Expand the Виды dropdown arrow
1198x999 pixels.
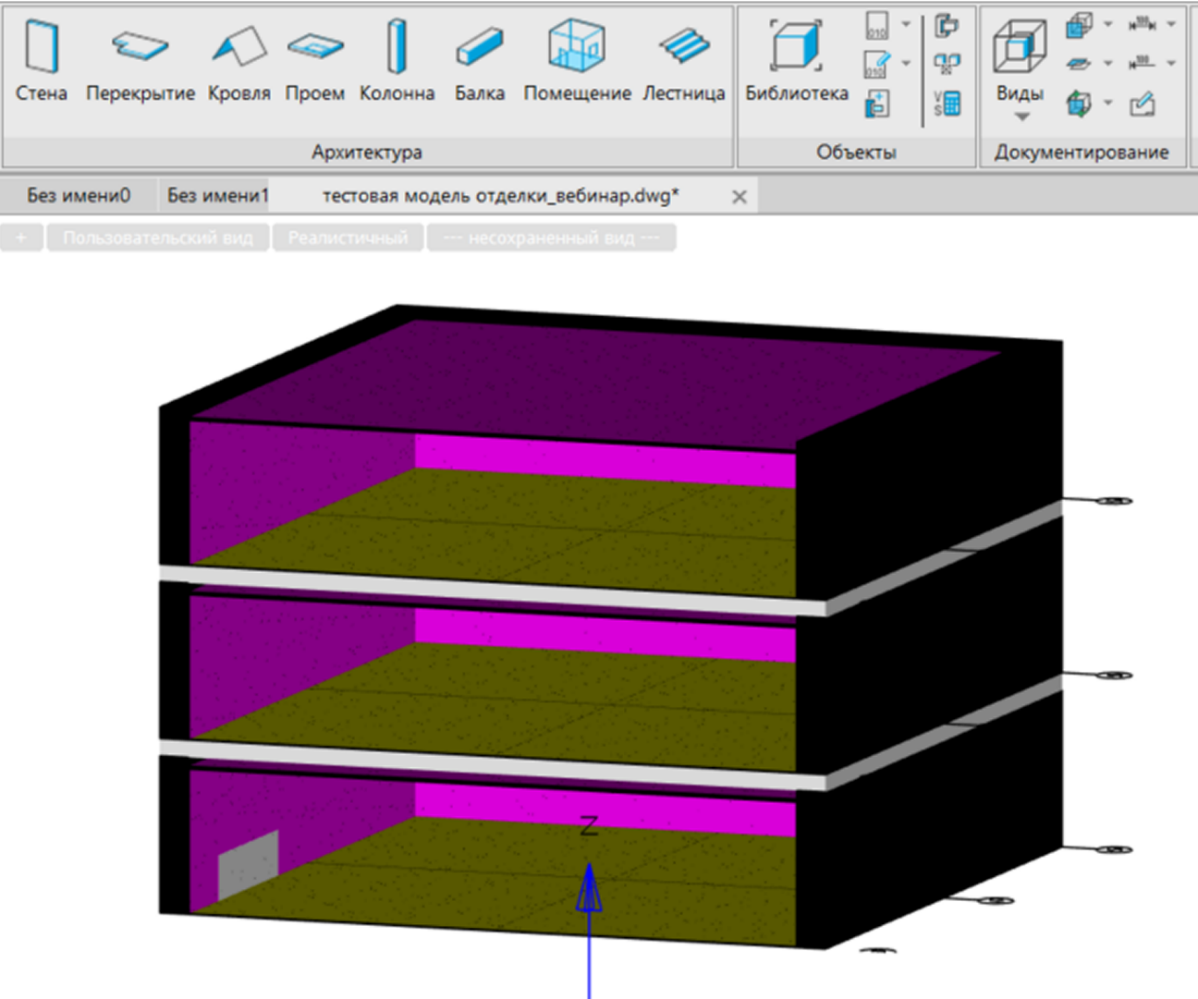1022,117
